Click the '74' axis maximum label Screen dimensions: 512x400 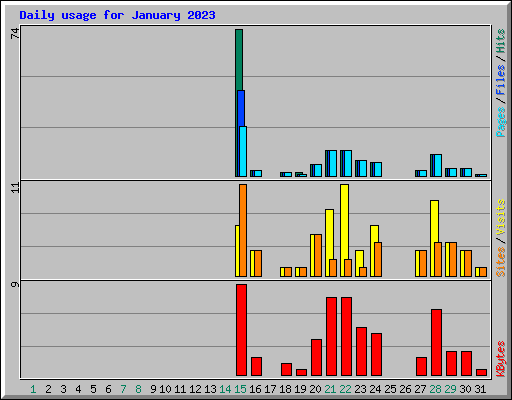click(15, 33)
